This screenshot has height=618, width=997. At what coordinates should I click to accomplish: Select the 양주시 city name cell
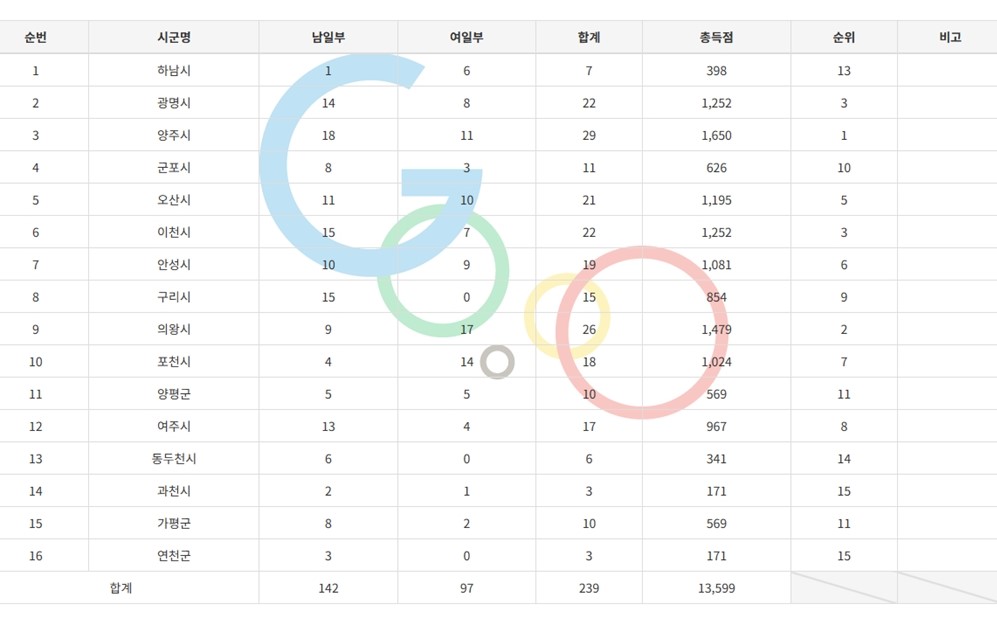(x=174, y=135)
